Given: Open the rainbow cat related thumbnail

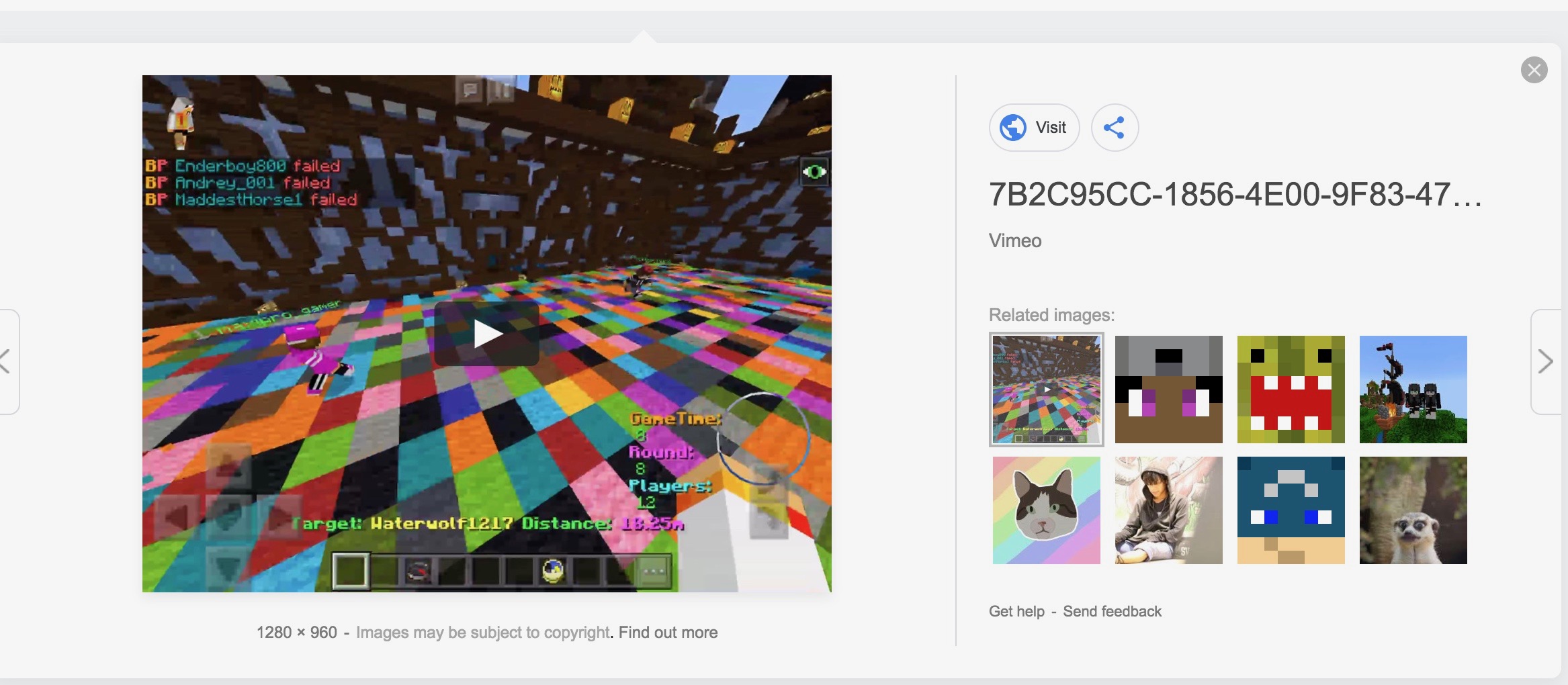Looking at the screenshot, I should 1047,510.
